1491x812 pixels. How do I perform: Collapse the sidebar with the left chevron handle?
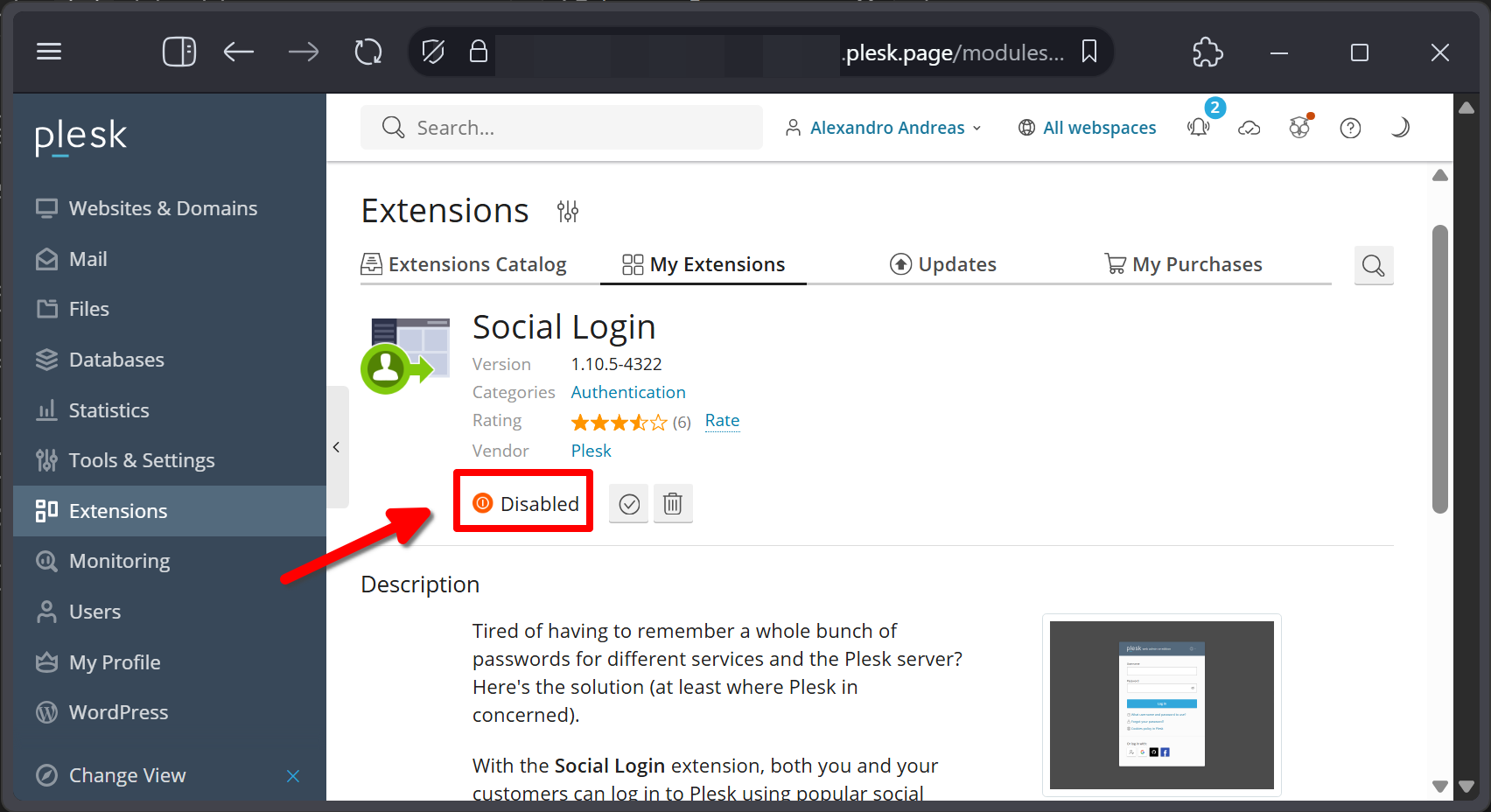pyautogui.click(x=337, y=447)
